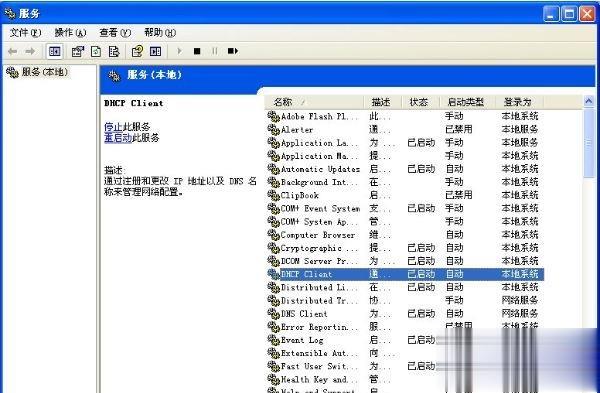Viewport: 600px width, 393px height.
Task: Select the DNS Client service name
Action: pos(304,314)
